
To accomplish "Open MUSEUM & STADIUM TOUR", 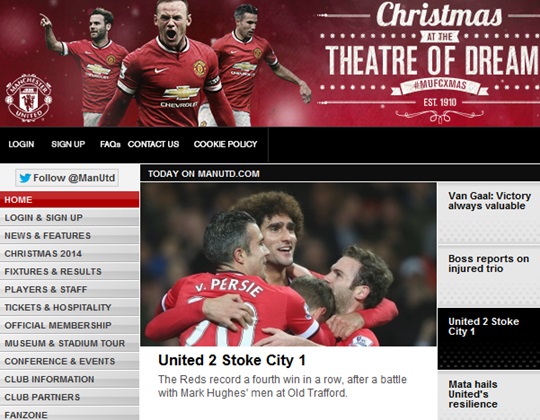I will tap(70, 343).
